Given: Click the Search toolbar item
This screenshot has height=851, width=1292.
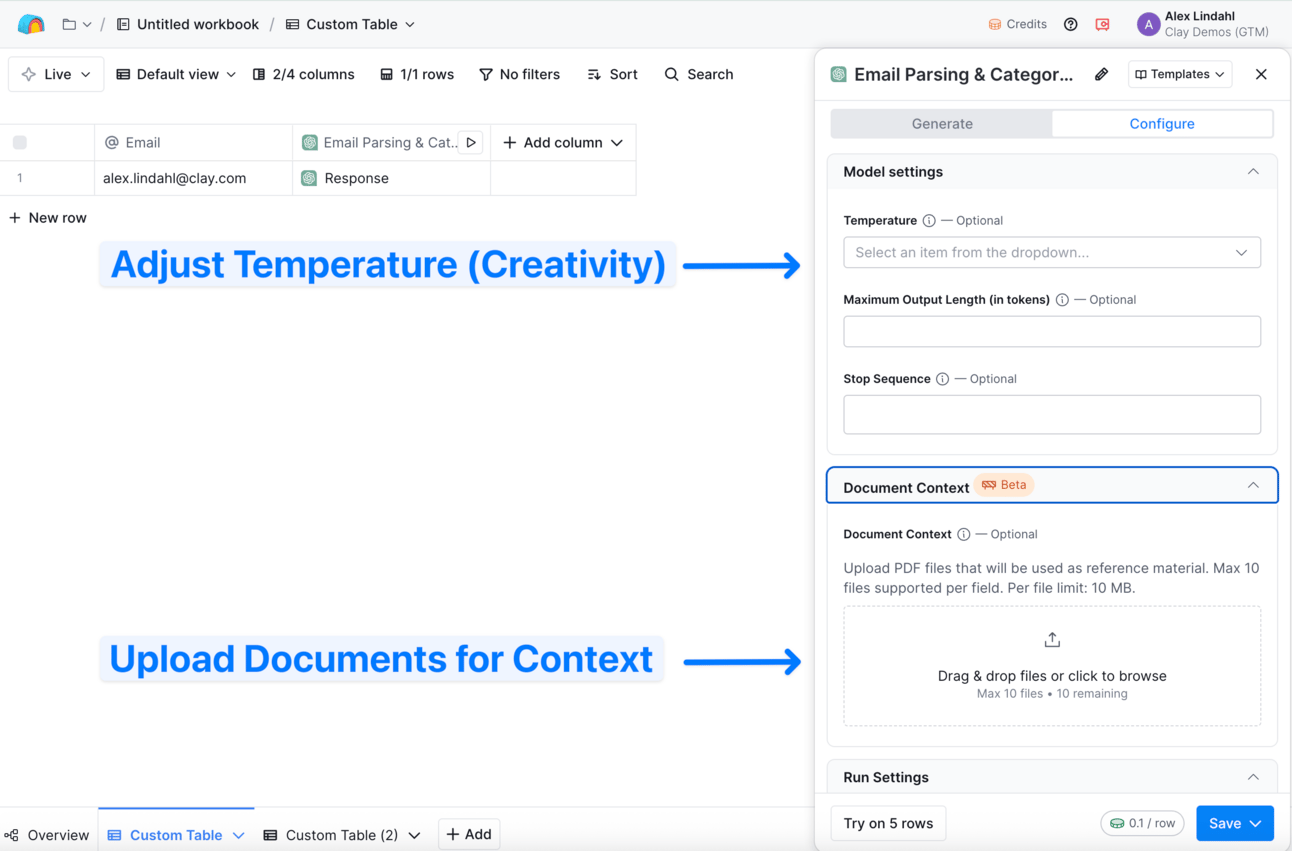Looking at the screenshot, I should pos(699,74).
